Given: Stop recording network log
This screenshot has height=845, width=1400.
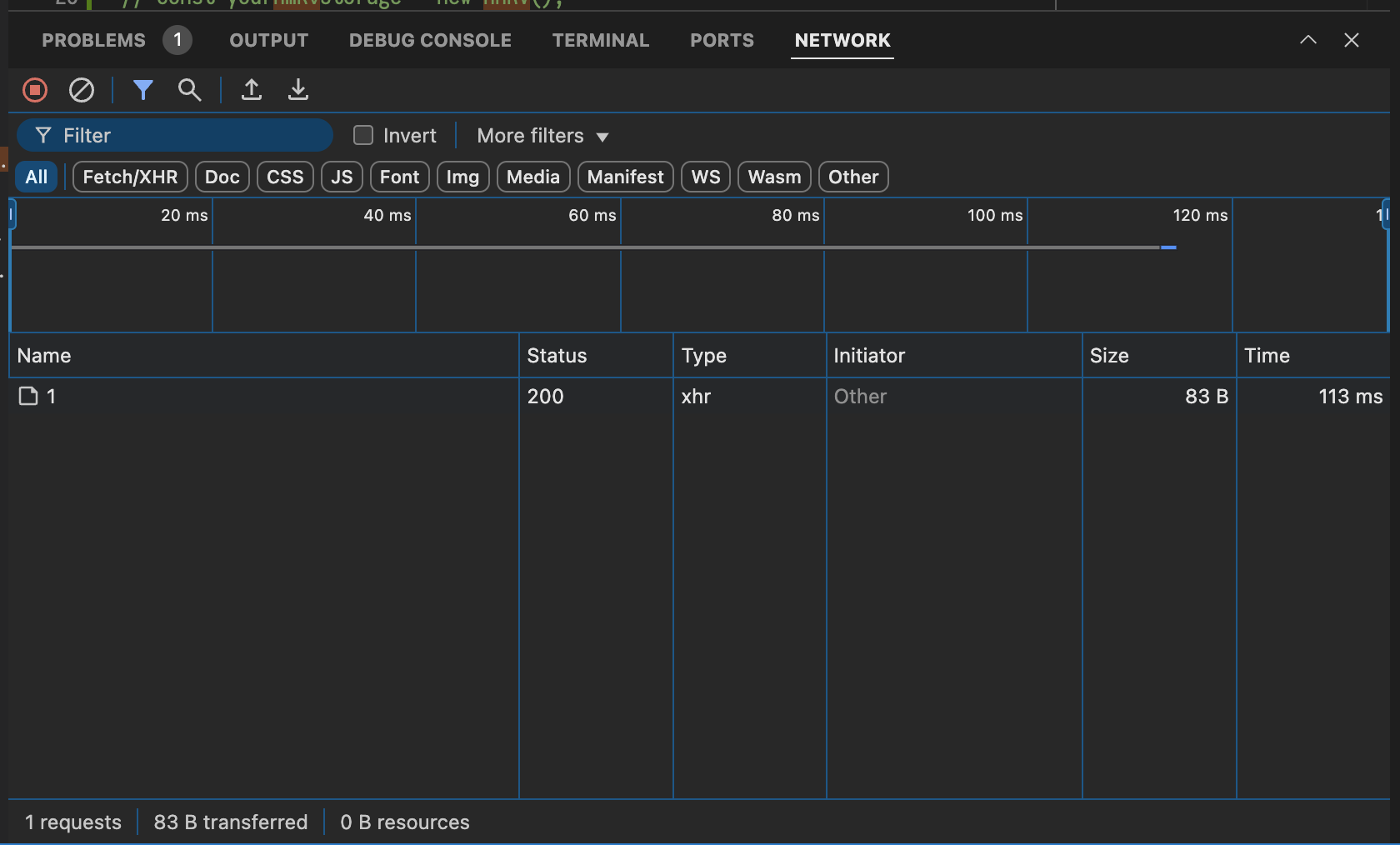Looking at the screenshot, I should click(x=35, y=90).
